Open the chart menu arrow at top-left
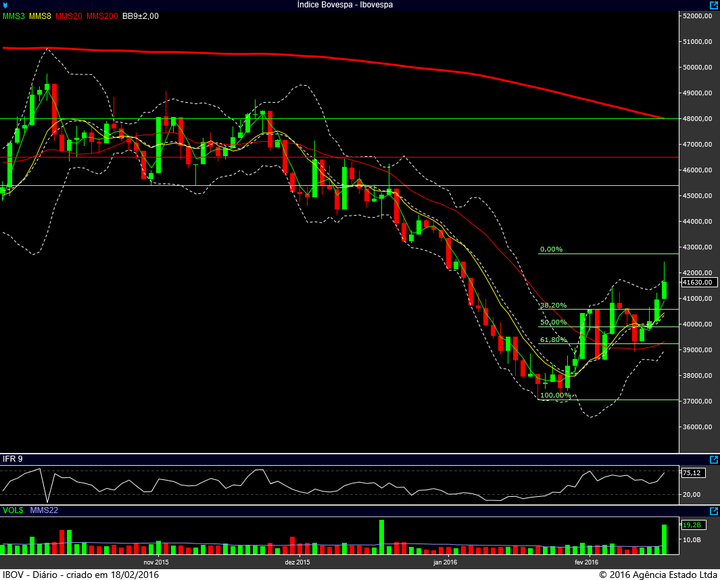This screenshot has height=580, width=720. pyautogui.click(x=5, y=5)
